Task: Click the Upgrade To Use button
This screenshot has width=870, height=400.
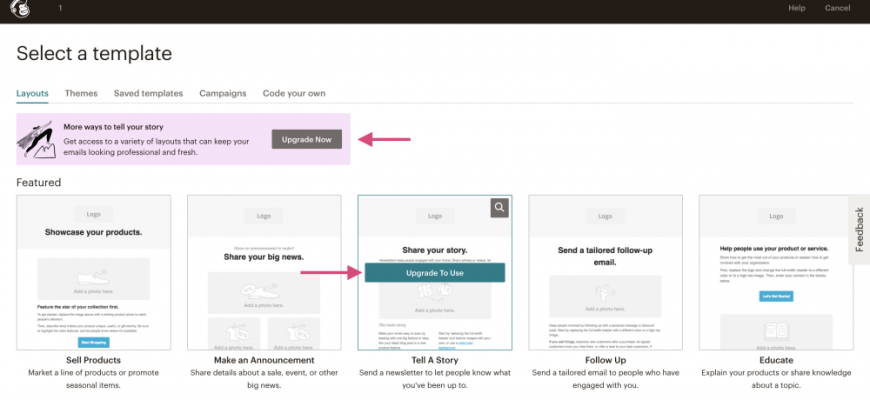Action: pos(435,272)
